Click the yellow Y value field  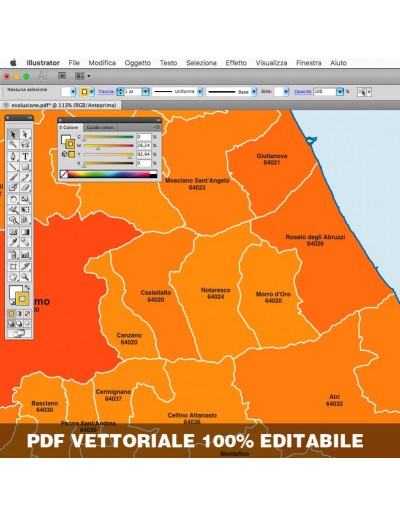click(x=144, y=155)
